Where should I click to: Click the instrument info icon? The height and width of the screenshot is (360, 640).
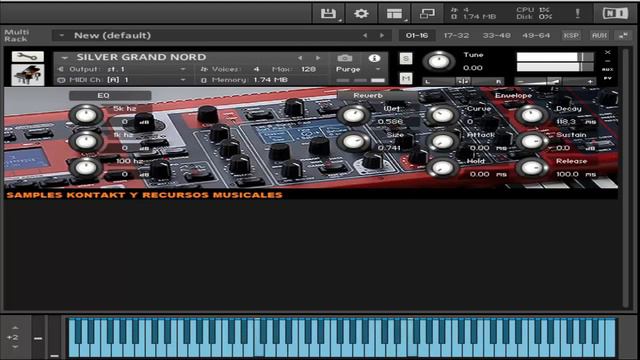374,58
